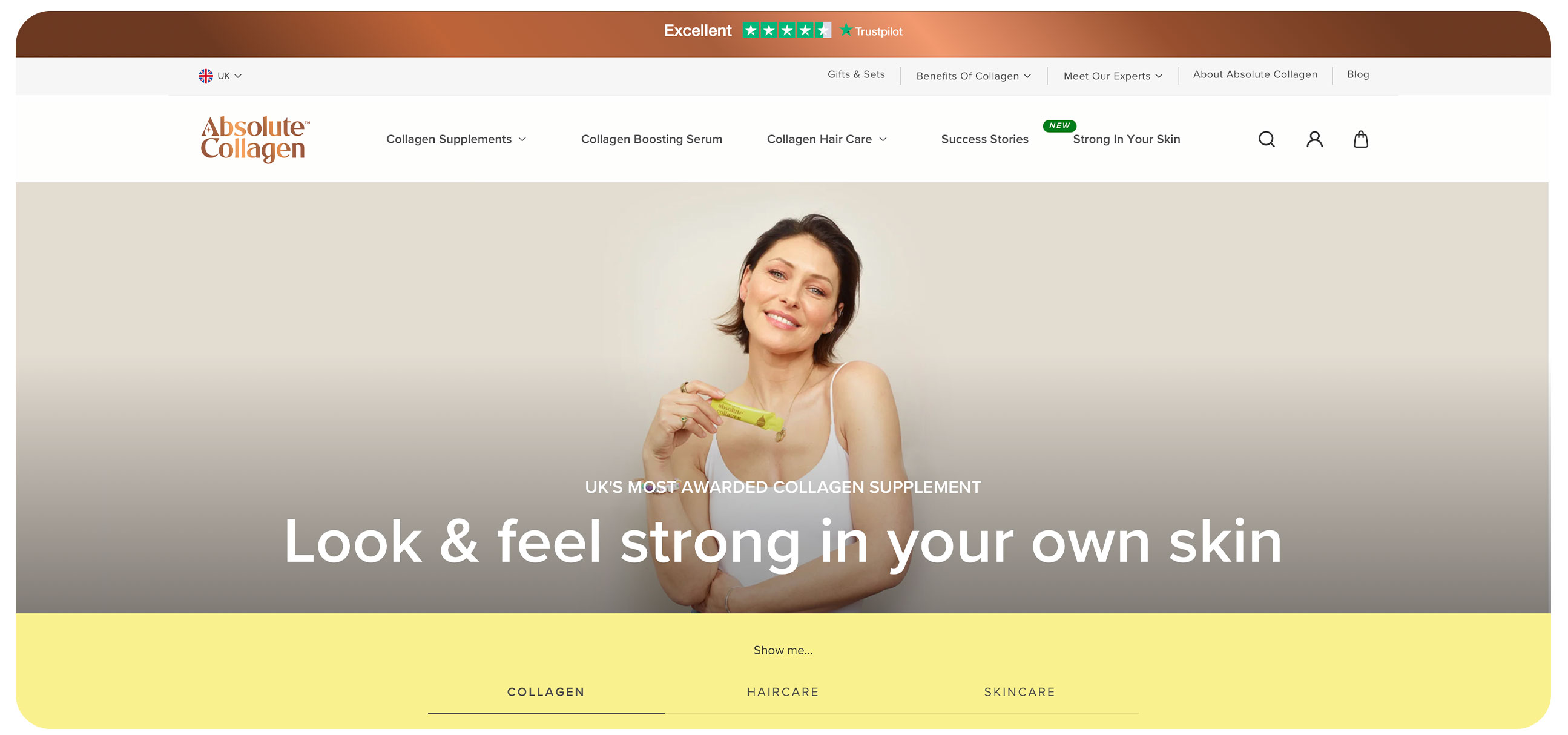Click the Trustpilot star logo
The width and height of the screenshot is (1568, 735).
pyautogui.click(x=871, y=30)
